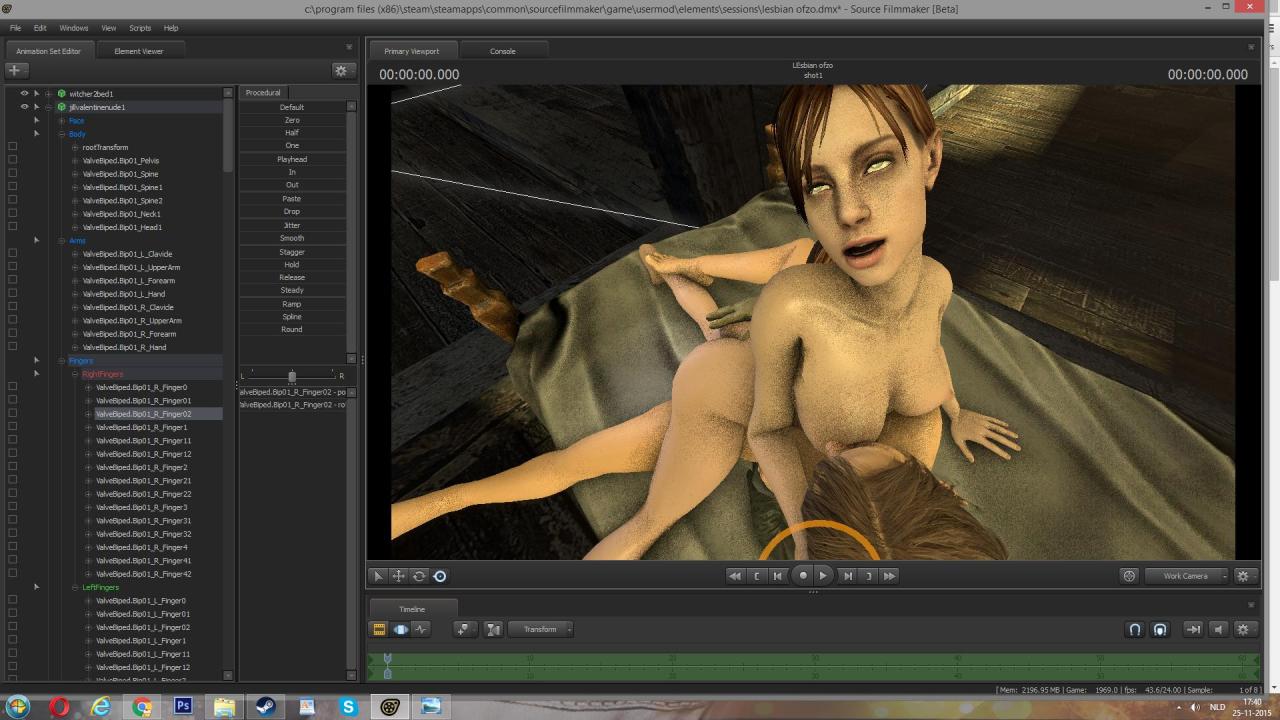Step forward one frame
This screenshot has width=1280, height=720.
click(847, 576)
